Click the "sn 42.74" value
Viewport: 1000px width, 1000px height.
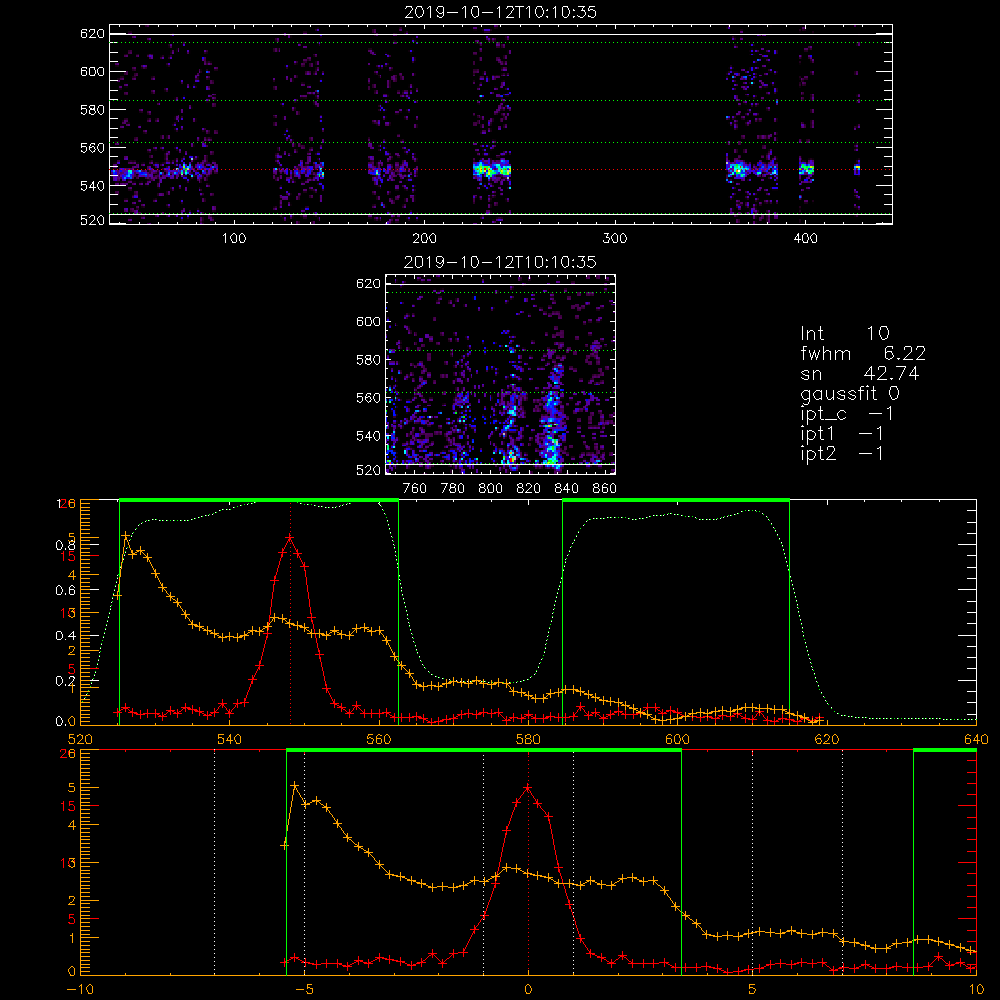coord(860,373)
